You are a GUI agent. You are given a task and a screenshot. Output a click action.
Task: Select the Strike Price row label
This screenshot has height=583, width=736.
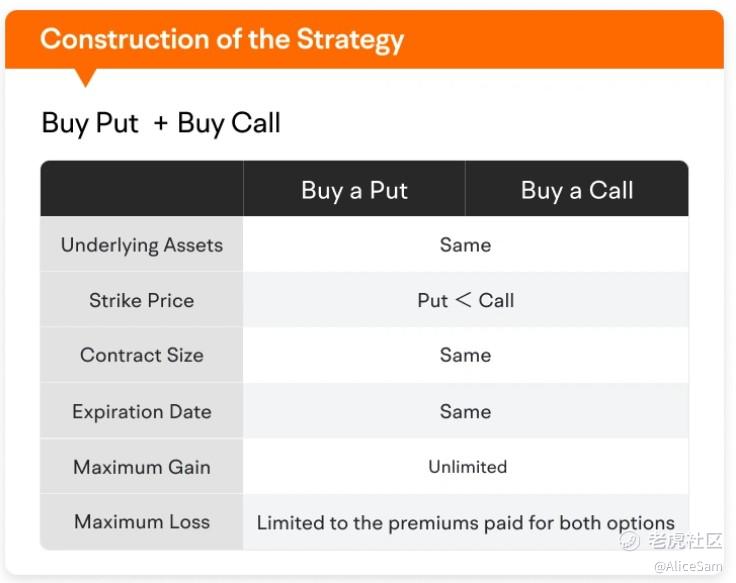[x=142, y=300]
